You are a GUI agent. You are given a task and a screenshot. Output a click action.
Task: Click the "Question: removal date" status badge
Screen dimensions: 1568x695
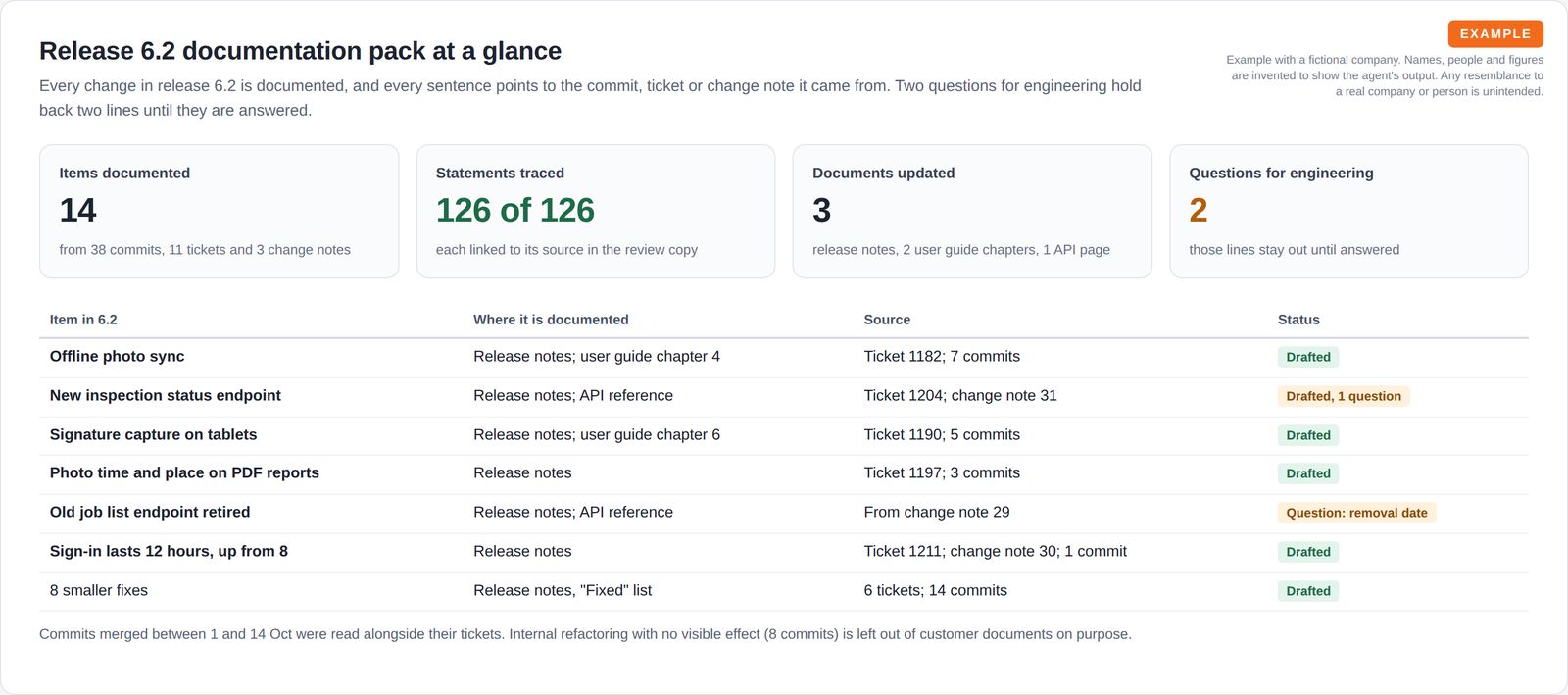pos(1357,513)
